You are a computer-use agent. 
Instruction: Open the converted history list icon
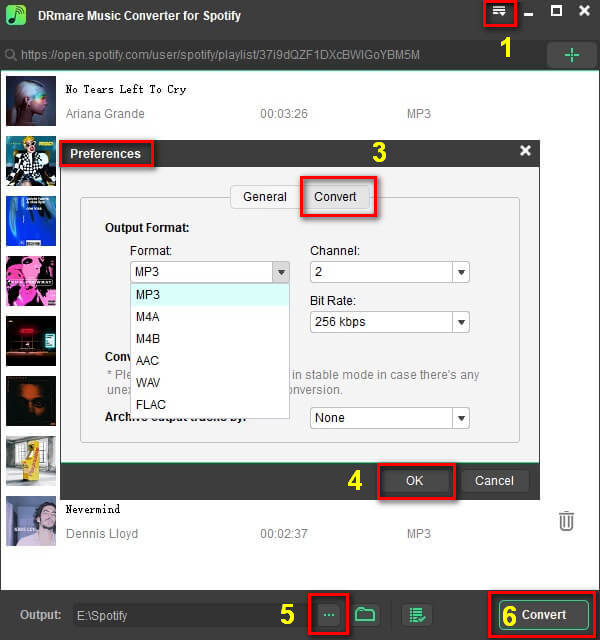417,615
